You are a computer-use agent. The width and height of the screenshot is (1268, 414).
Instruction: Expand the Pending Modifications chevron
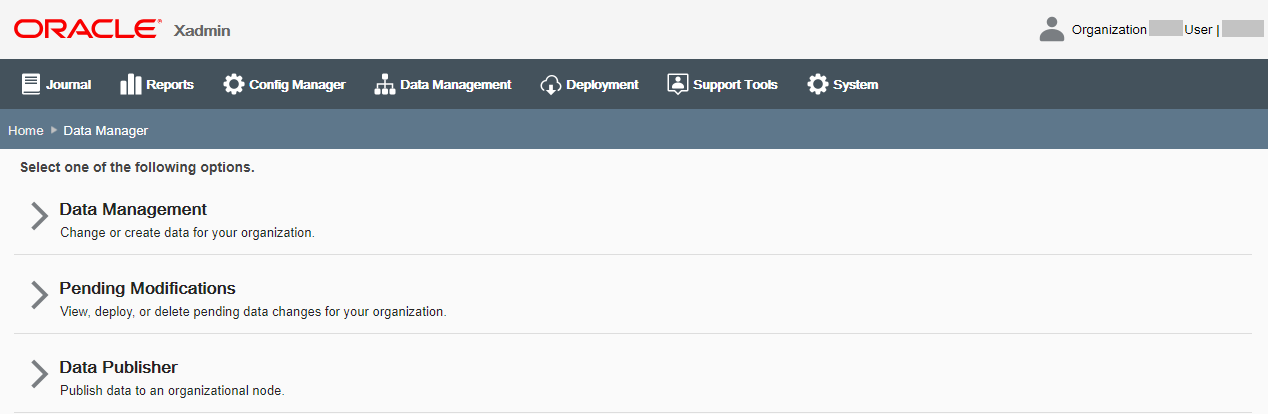click(x=39, y=294)
